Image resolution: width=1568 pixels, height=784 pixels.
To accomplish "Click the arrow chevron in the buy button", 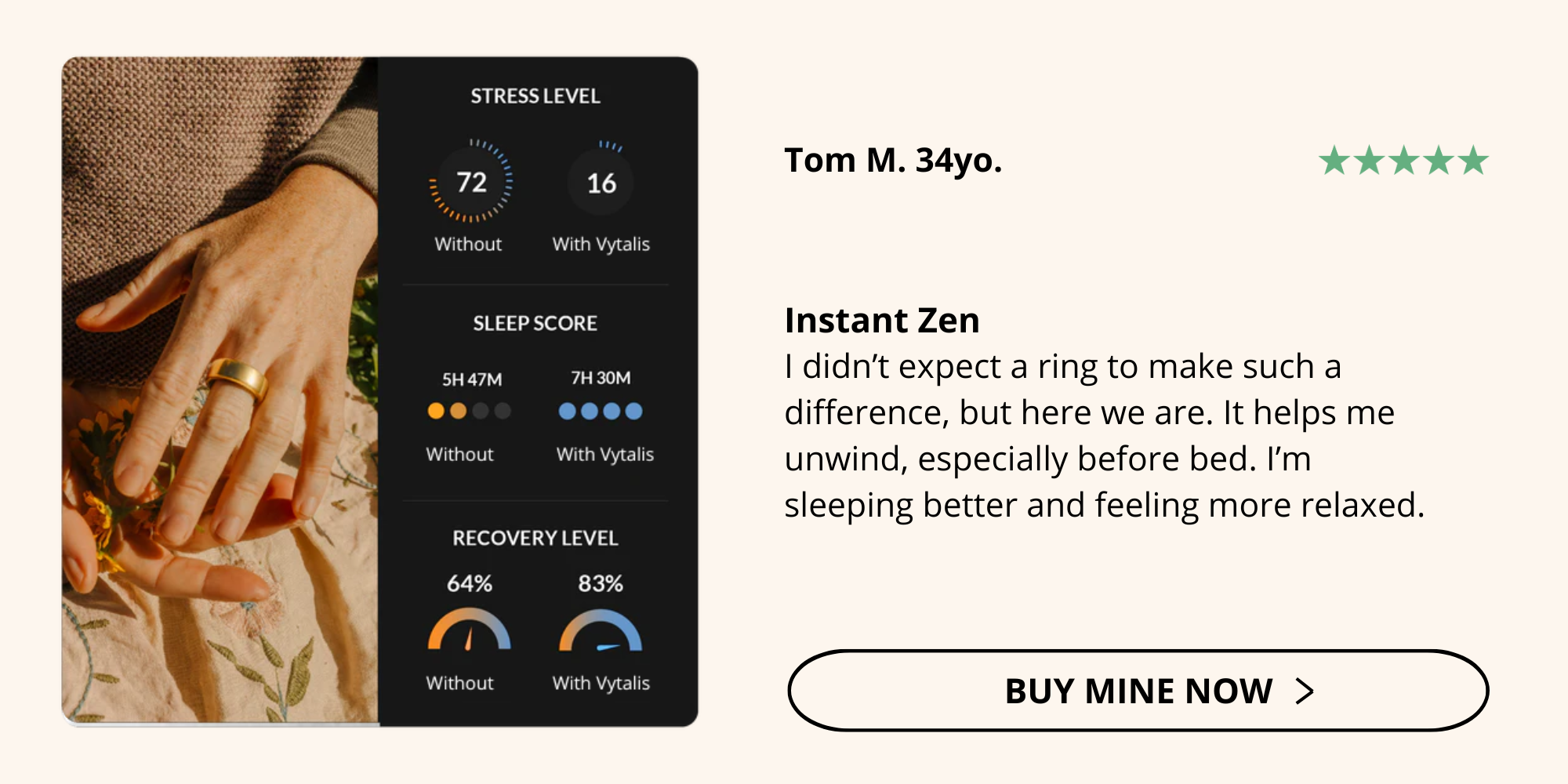I will point(1305,691).
